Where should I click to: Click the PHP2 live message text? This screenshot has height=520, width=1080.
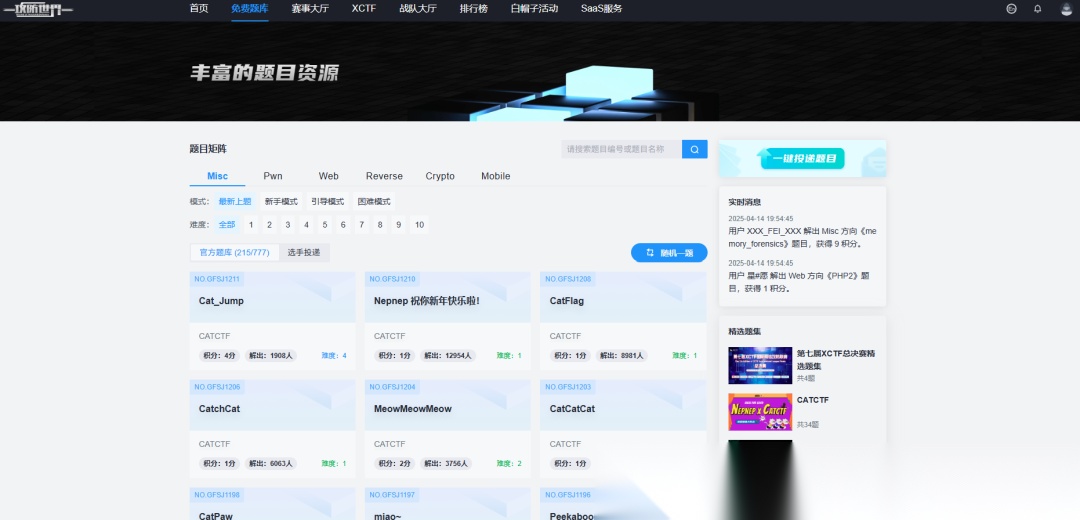click(x=800, y=282)
